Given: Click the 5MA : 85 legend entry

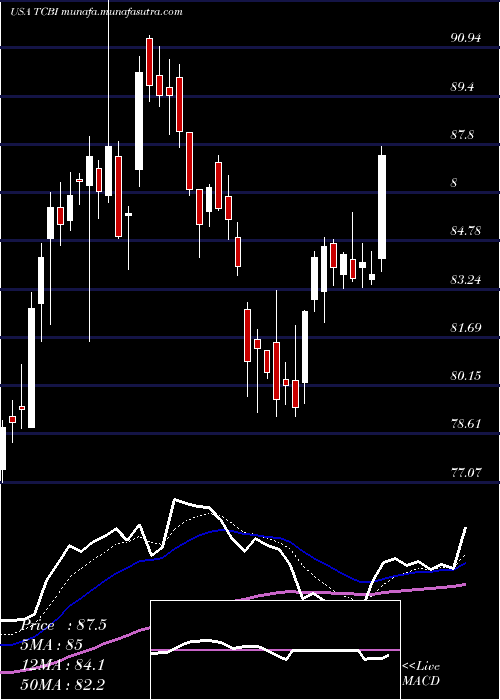Looking at the screenshot, I should click(52, 645).
